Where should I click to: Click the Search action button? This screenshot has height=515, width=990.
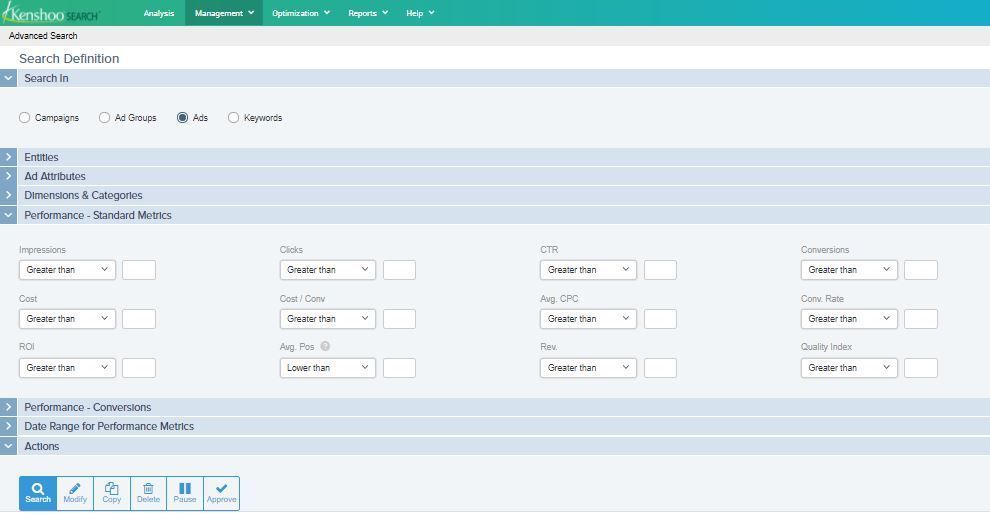click(38, 493)
